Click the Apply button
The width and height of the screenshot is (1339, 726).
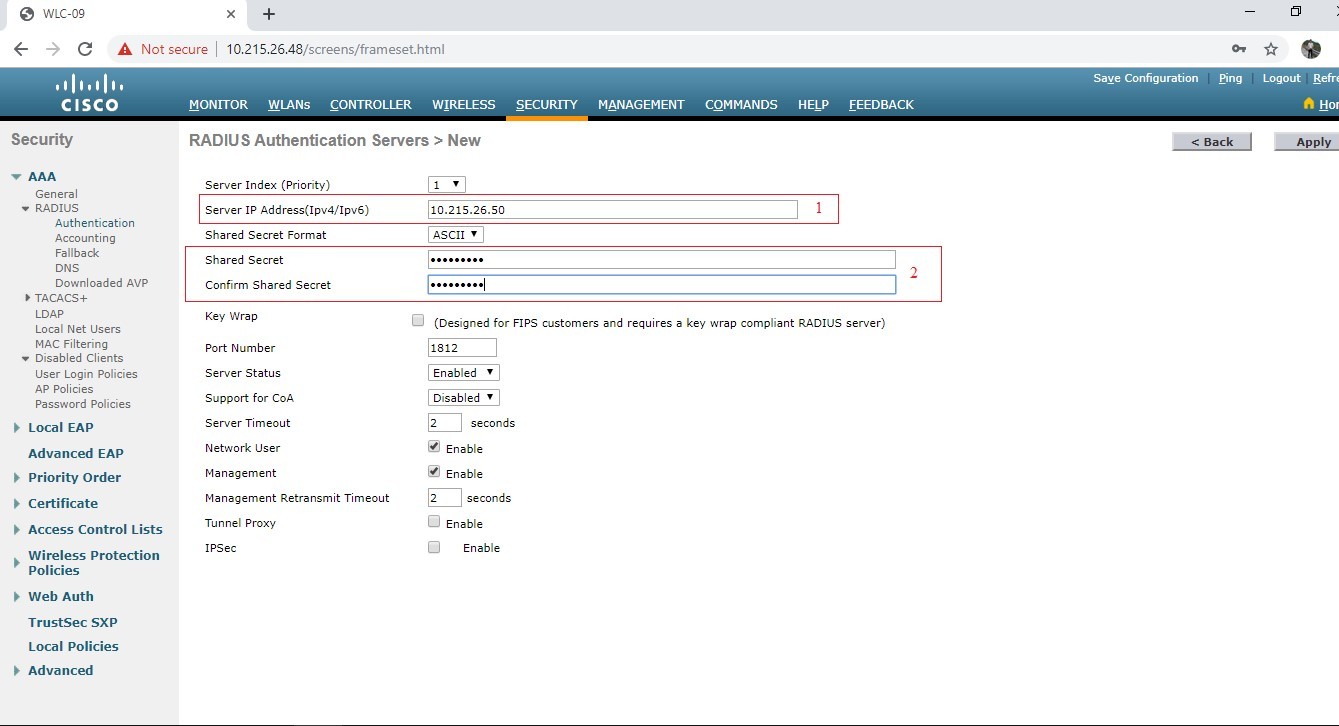pyautogui.click(x=1309, y=142)
